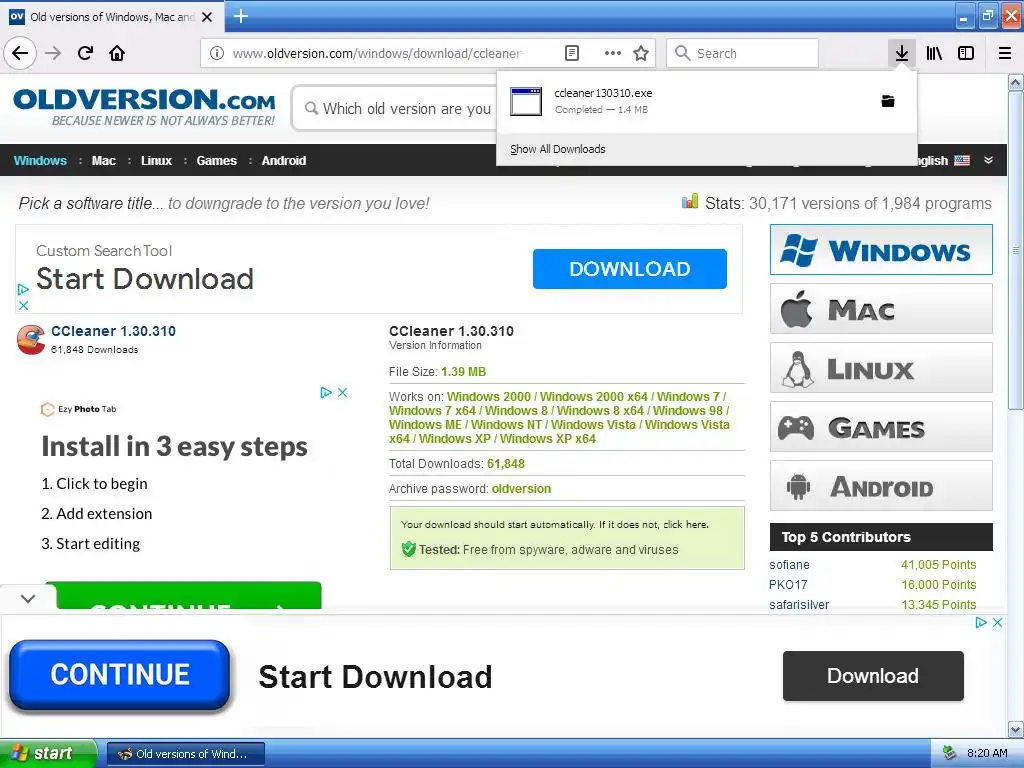Close the bottom banner ad

pos(997,623)
